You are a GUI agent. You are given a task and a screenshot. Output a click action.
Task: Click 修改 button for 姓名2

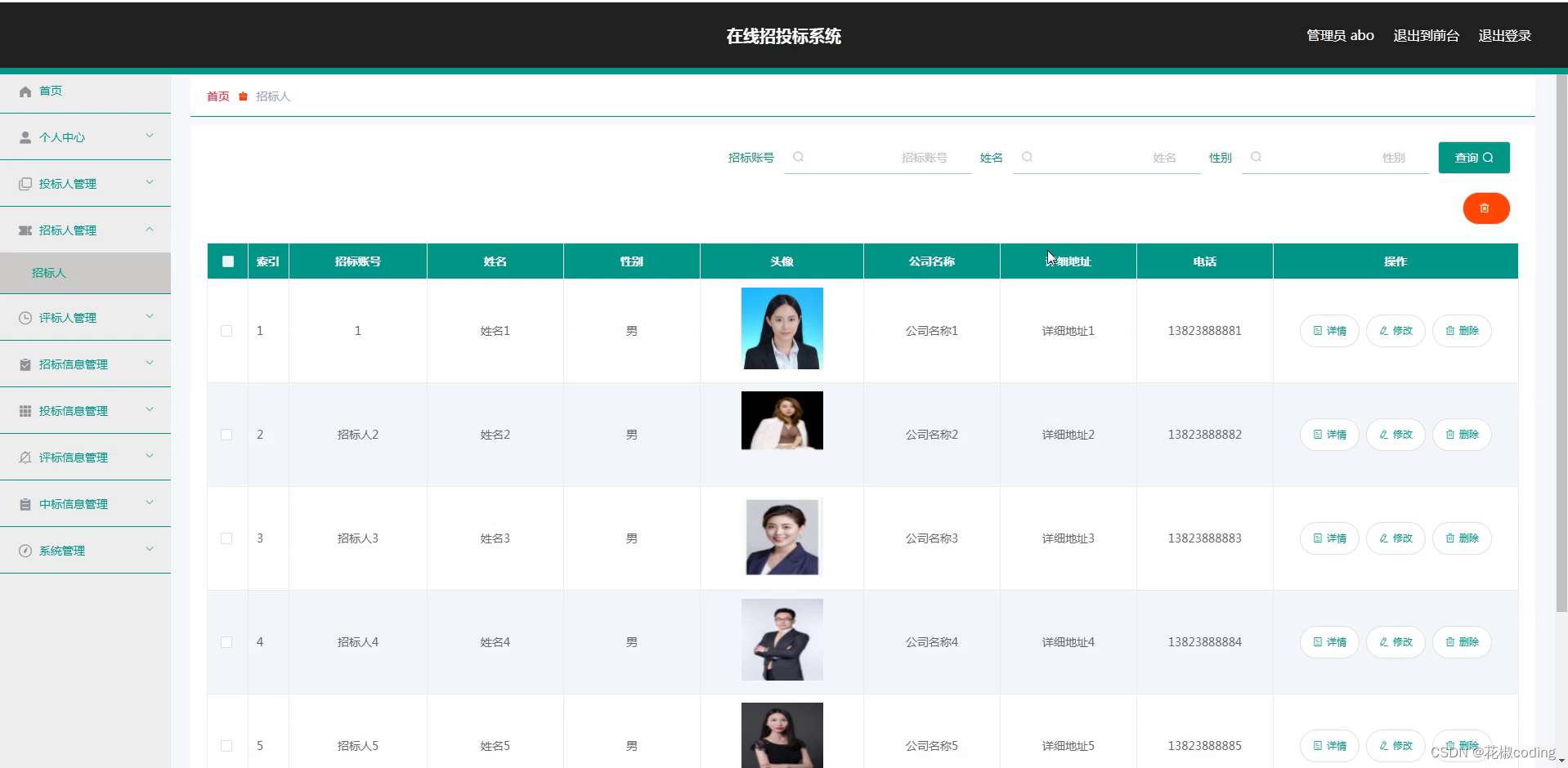(x=1396, y=435)
